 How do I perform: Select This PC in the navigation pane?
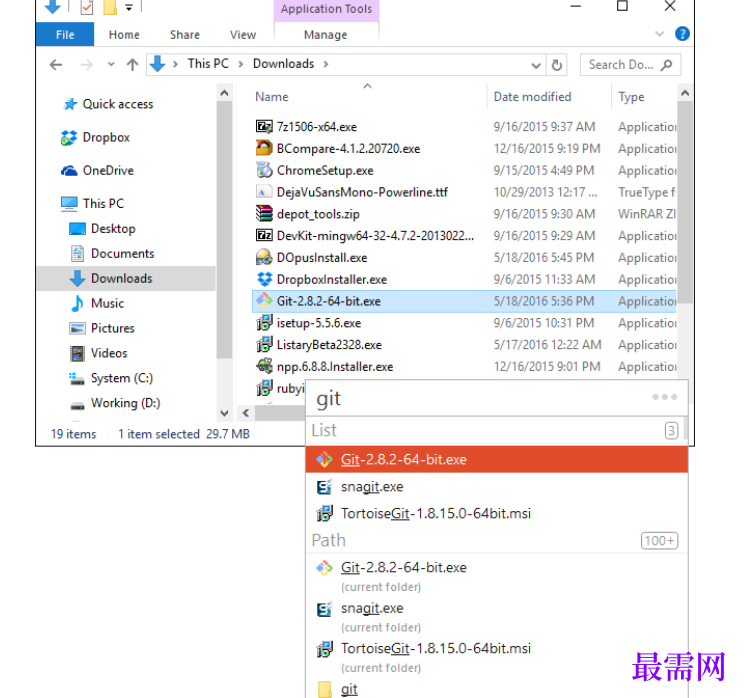pyautogui.click(x=103, y=204)
